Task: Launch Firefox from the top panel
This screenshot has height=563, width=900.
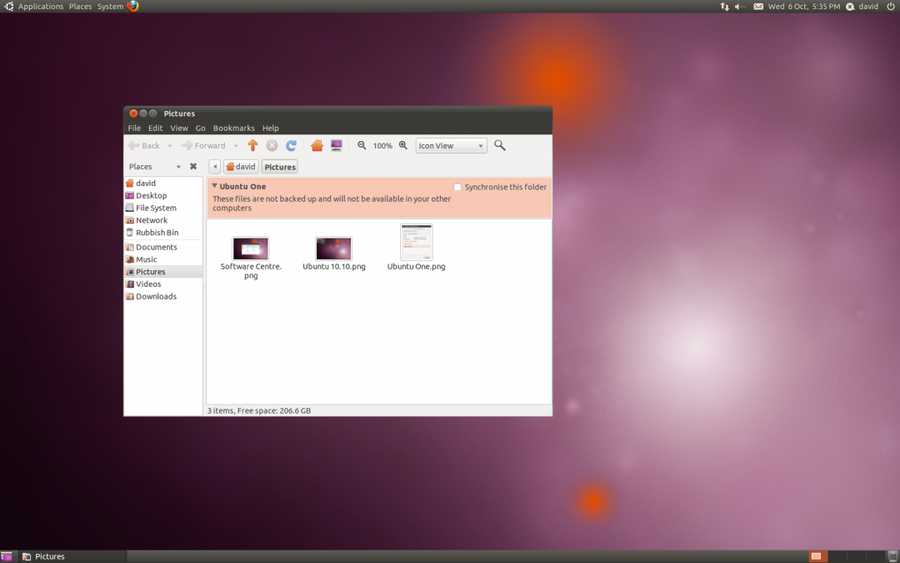Action: [133, 6]
